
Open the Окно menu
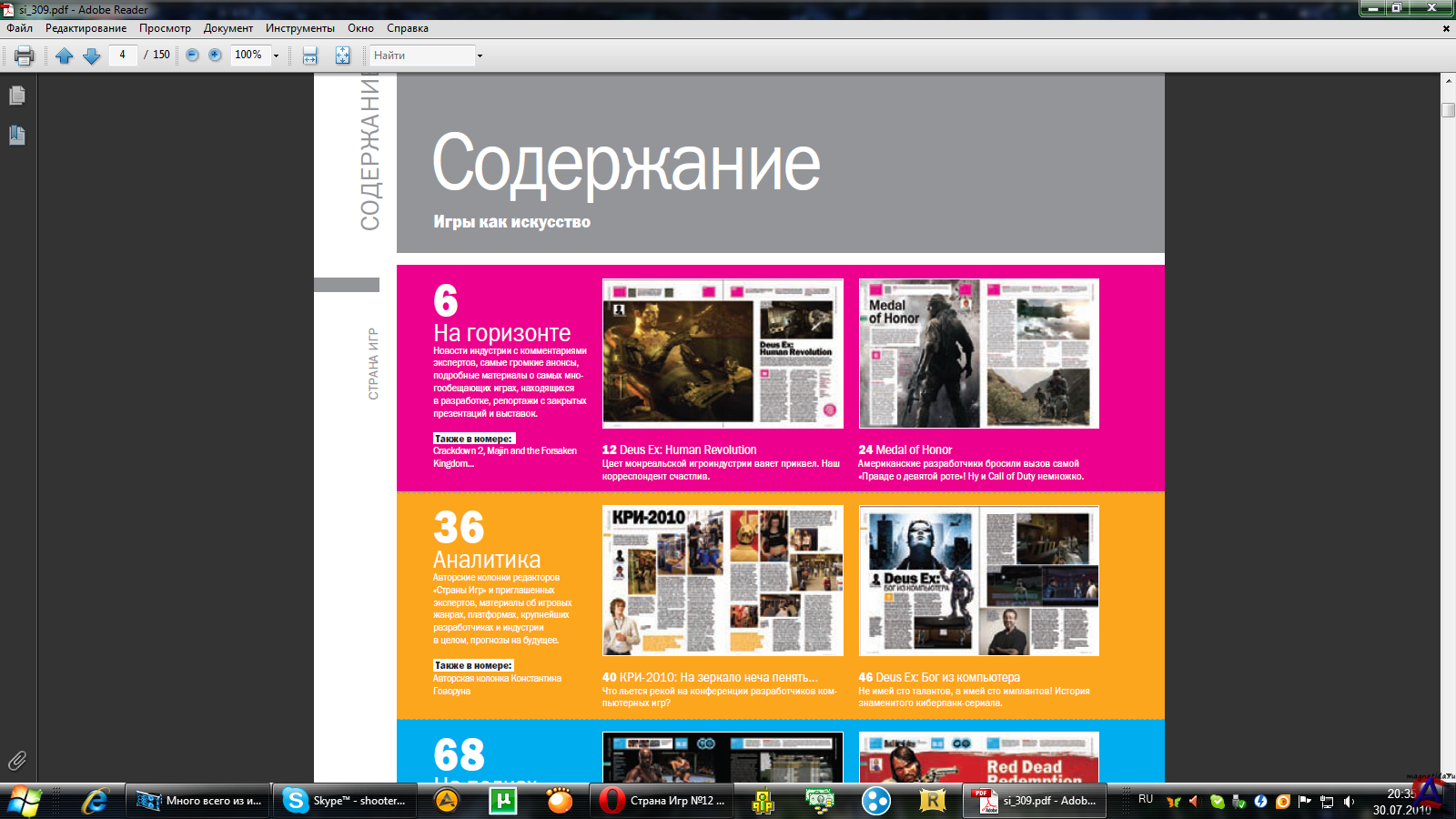pyautogui.click(x=360, y=28)
